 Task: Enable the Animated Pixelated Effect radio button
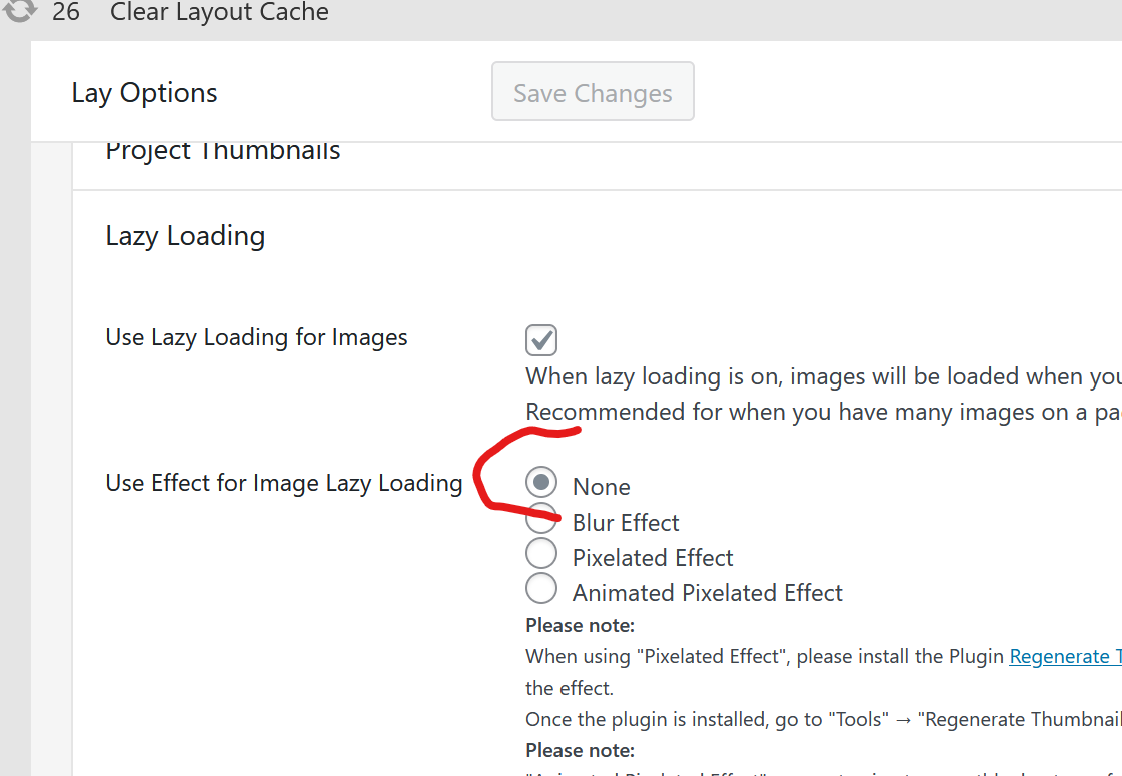(x=541, y=589)
